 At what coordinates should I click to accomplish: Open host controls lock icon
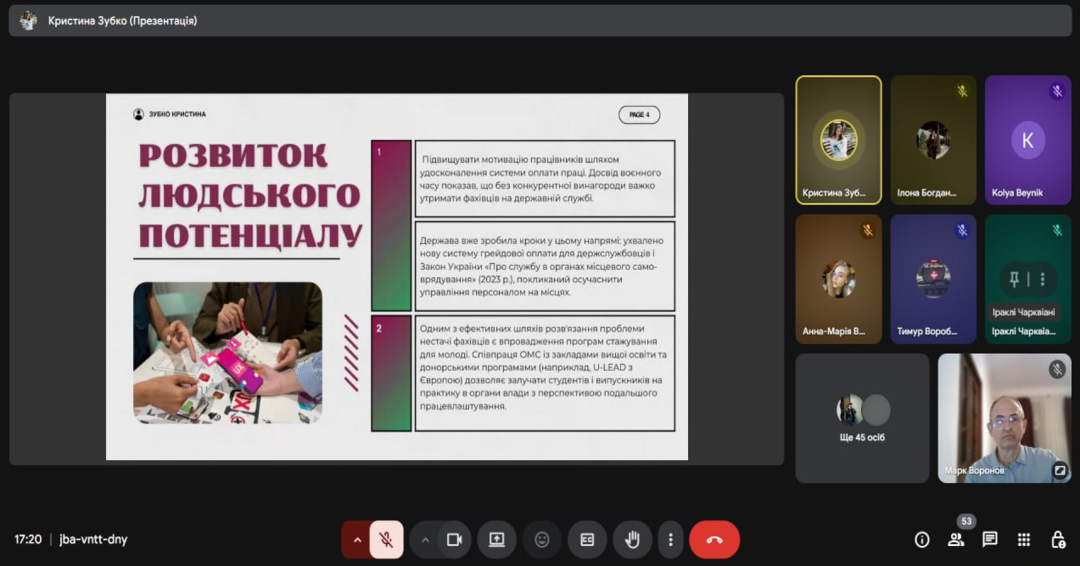pos(1058,540)
